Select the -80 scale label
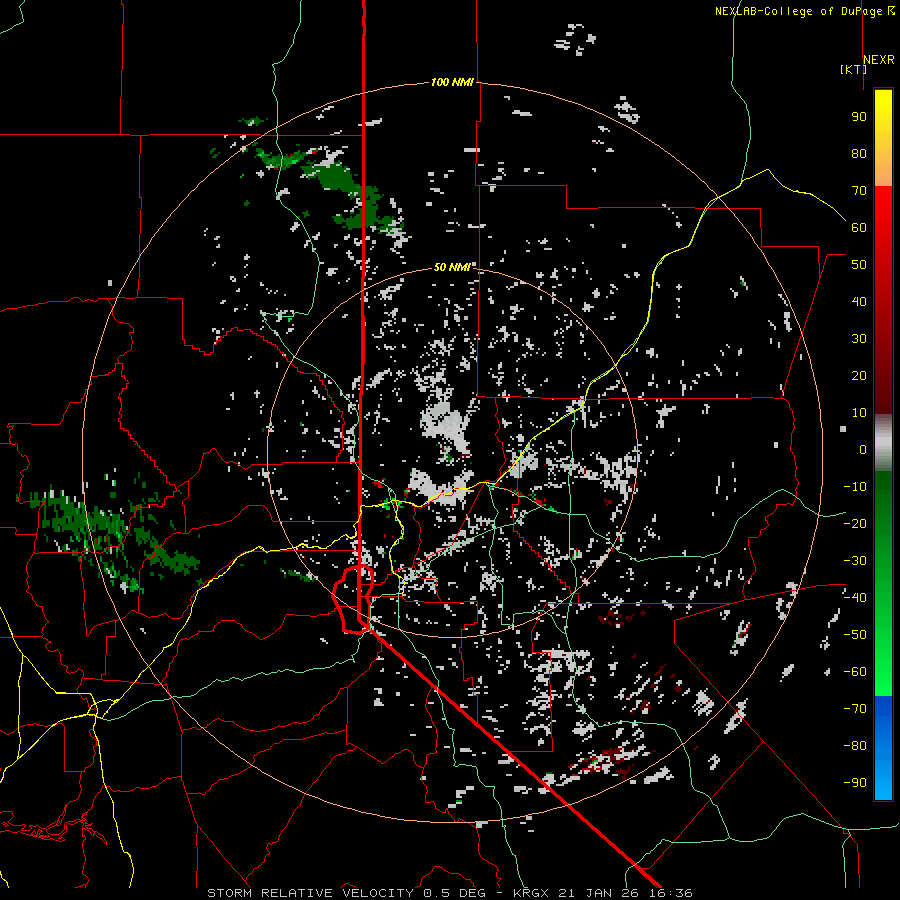The height and width of the screenshot is (900, 900). click(x=855, y=746)
